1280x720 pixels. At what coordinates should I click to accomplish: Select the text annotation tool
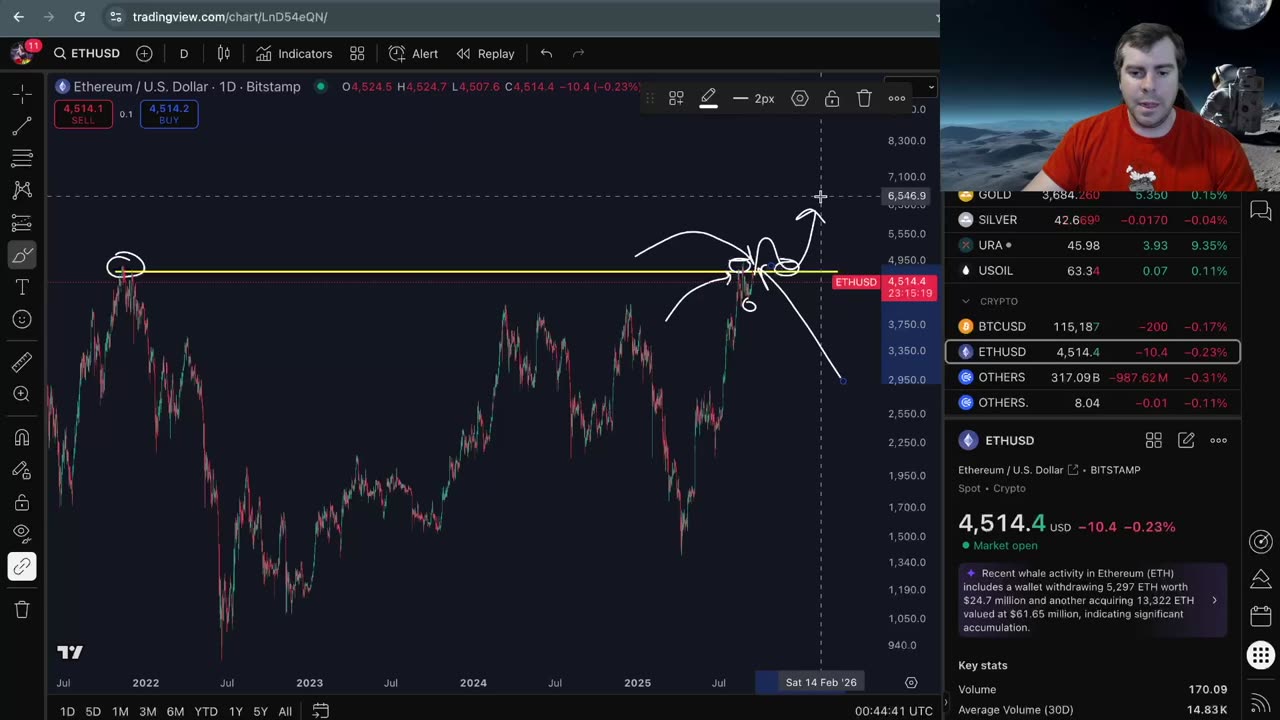click(x=21, y=287)
